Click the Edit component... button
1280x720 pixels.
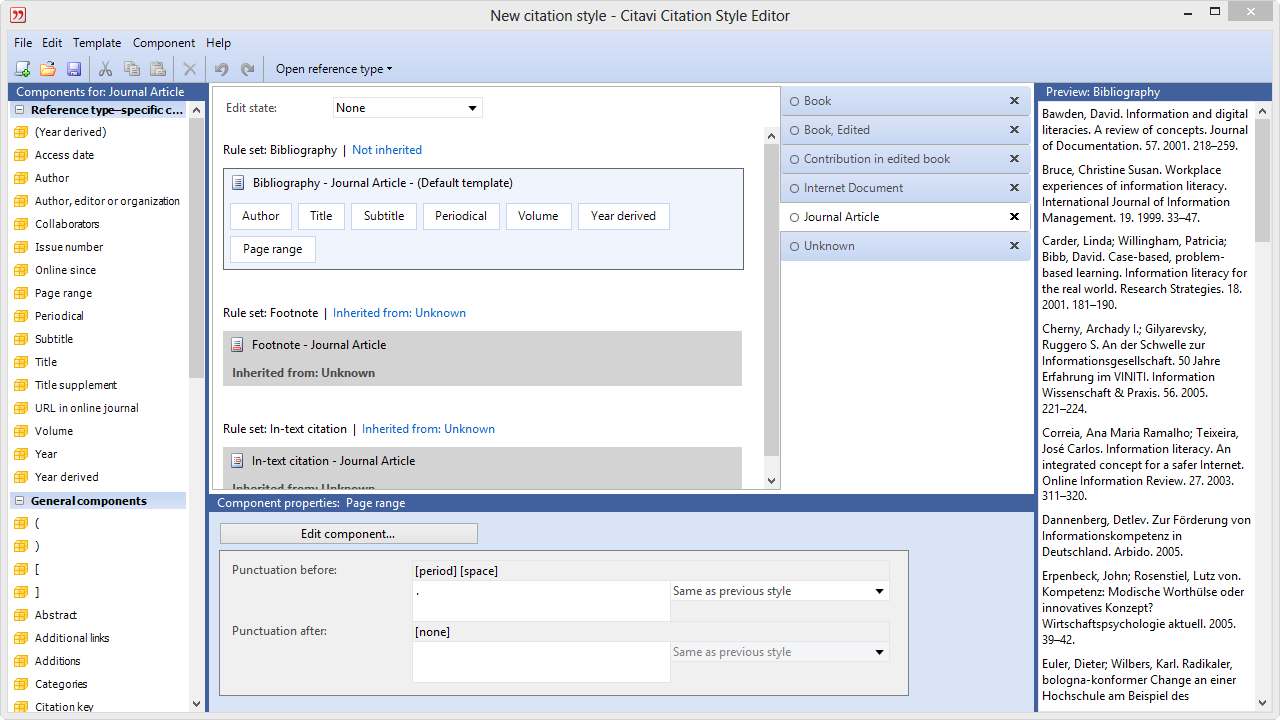coord(348,534)
